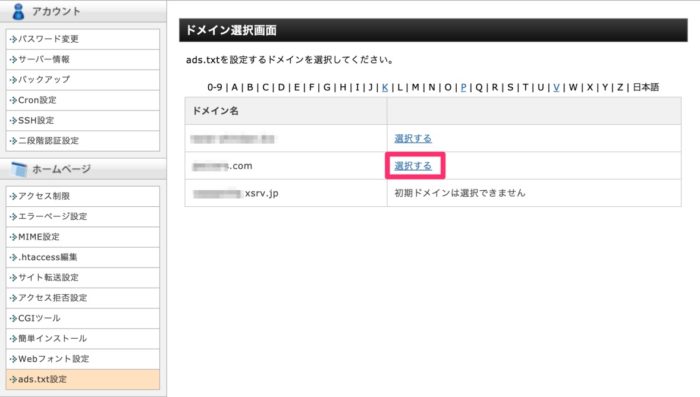This screenshot has height=397, width=700.
Task: Click 選択する link in first domain row
Action: click(413, 138)
